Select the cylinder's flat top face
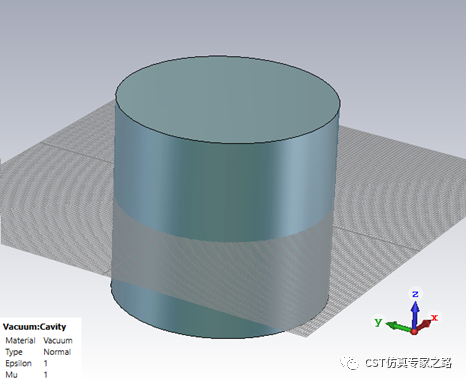 [x=228, y=99]
